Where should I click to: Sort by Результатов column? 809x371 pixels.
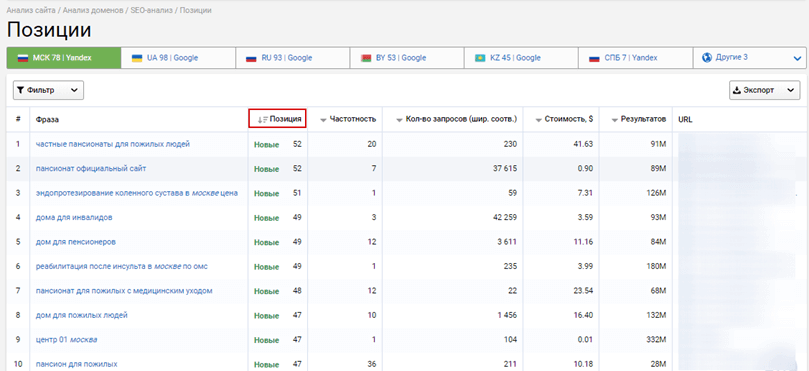click(x=639, y=119)
